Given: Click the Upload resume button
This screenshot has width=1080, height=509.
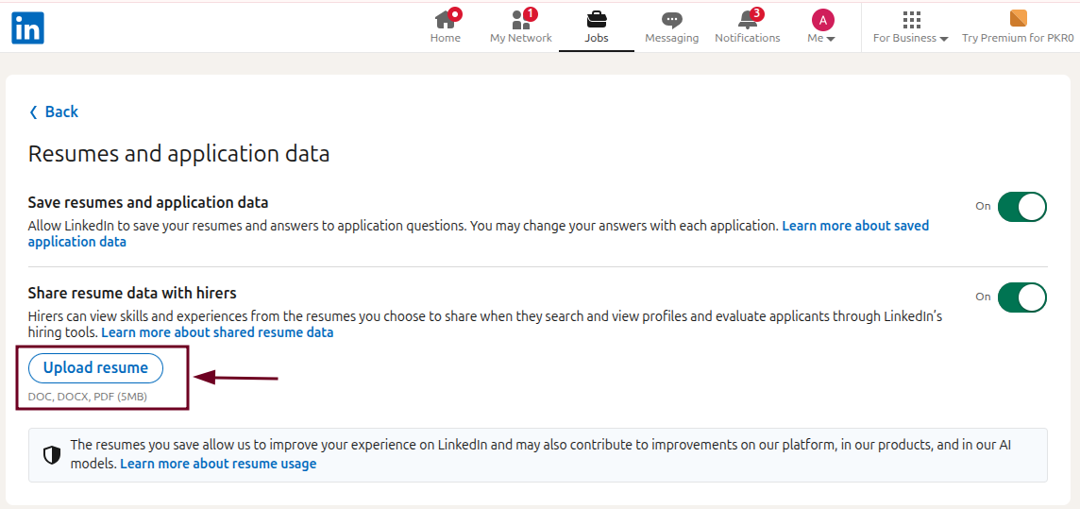Looking at the screenshot, I should [96, 368].
